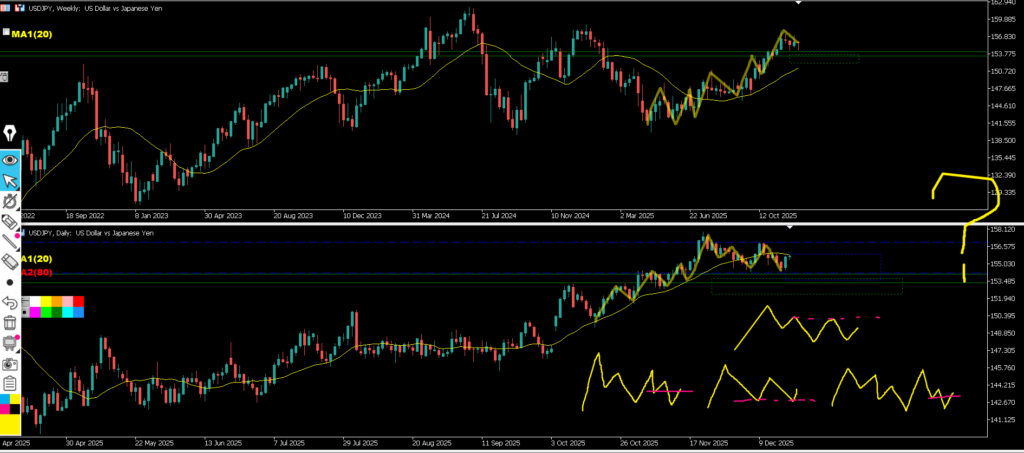The image size is (1024, 453).
Task: Select the pen nib drawing tool
Action: pyautogui.click(x=11, y=134)
